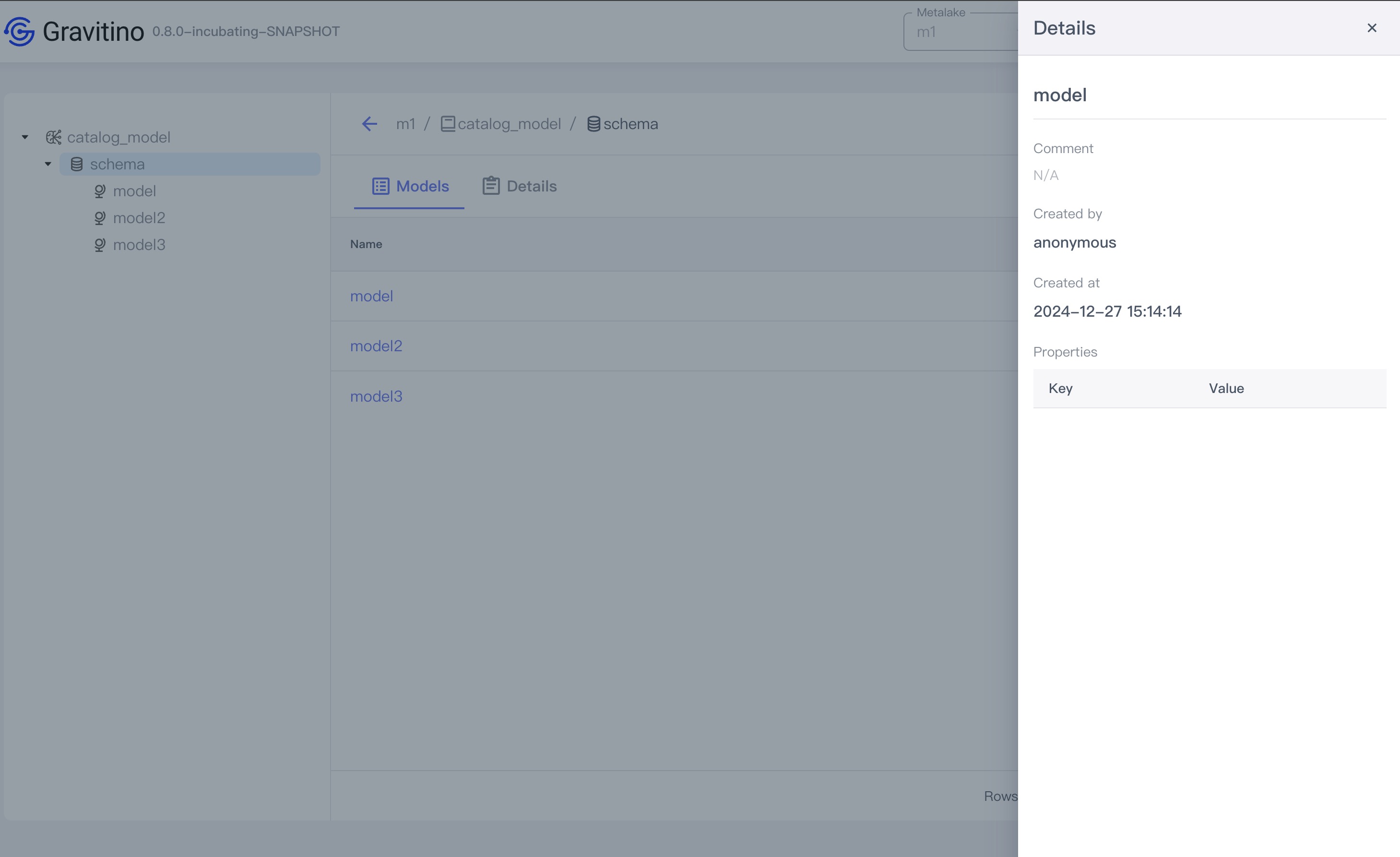Click the Gravitino logo icon
The height and width of the screenshot is (857, 1400).
(20, 31)
